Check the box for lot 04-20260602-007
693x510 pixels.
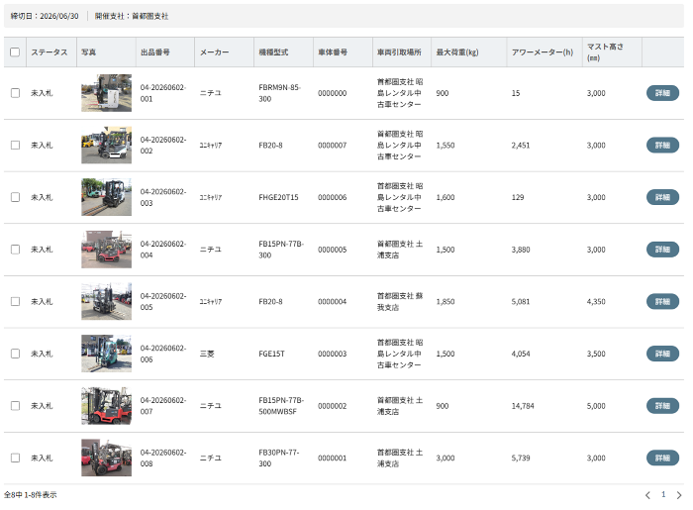pyautogui.click(x=15, y=406)
